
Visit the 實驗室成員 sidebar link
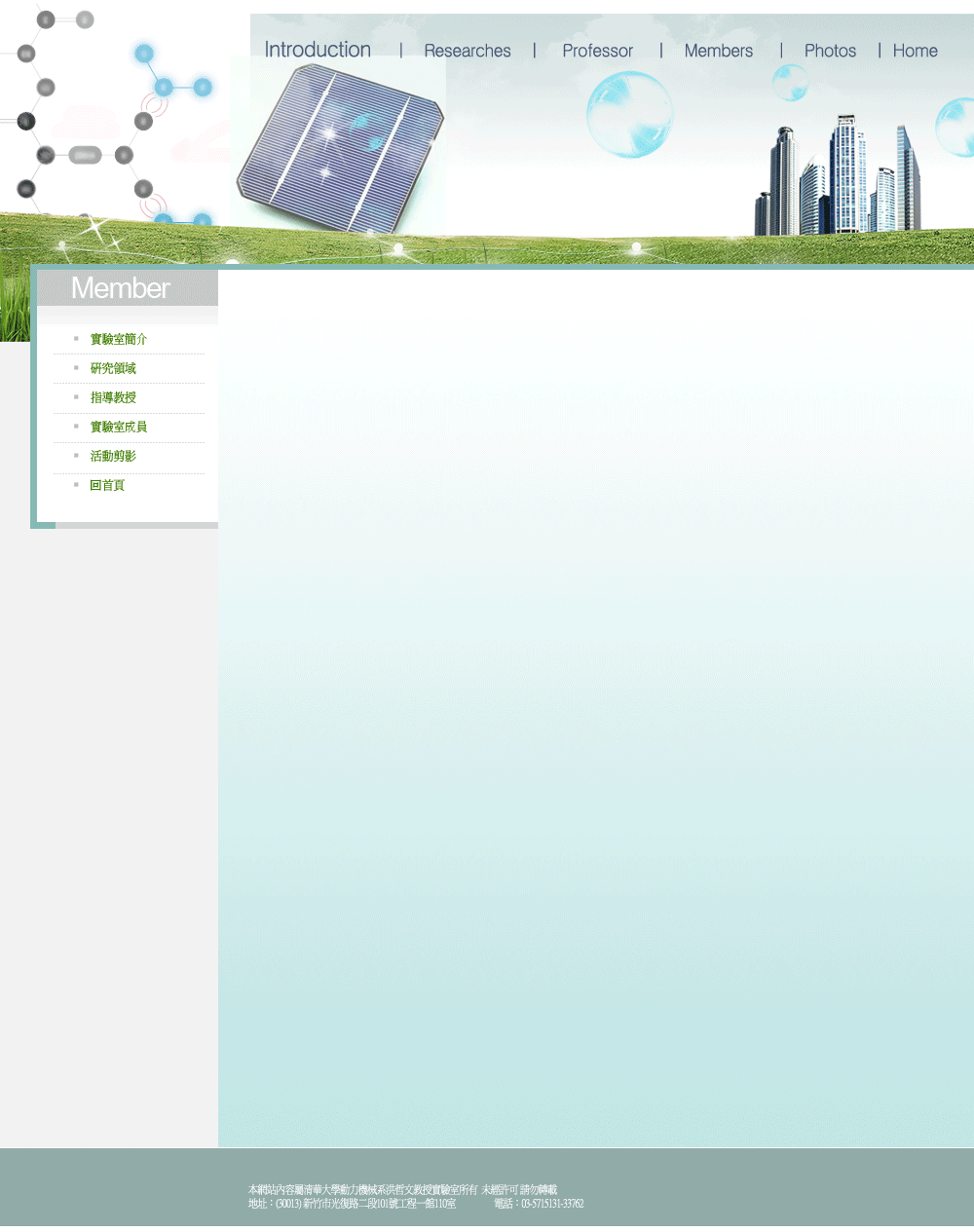tap(119, 427)
